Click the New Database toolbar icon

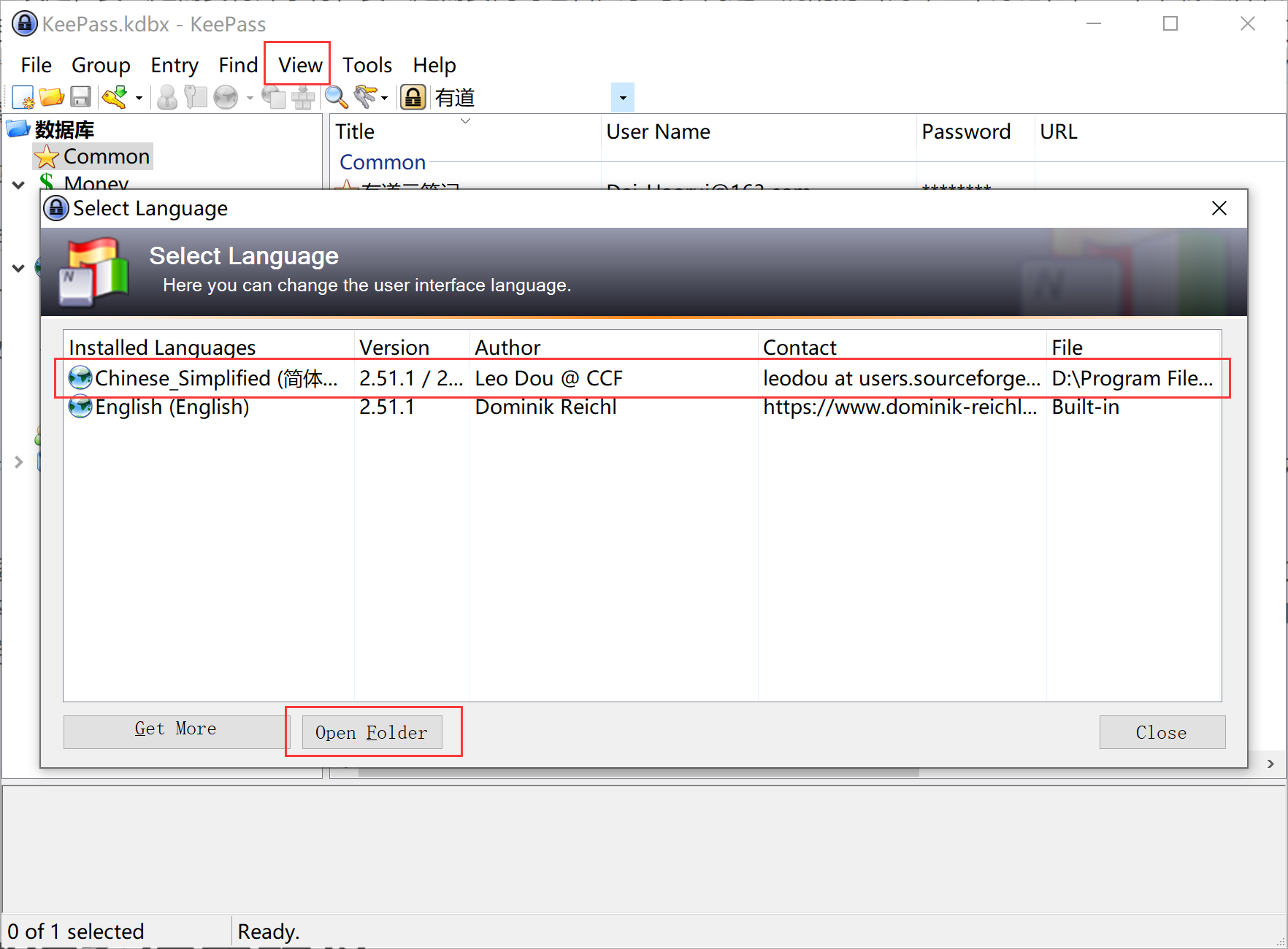23,97
